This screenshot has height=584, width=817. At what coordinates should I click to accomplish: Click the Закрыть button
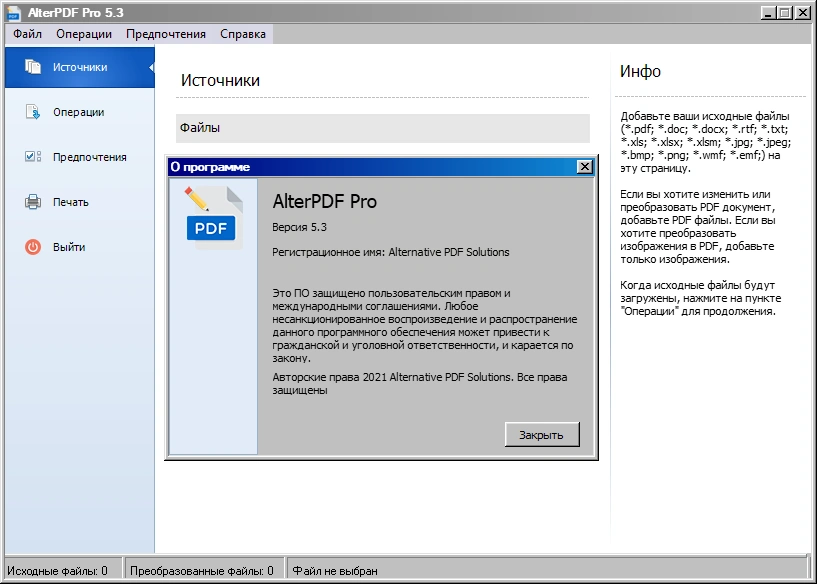[542, 434]
